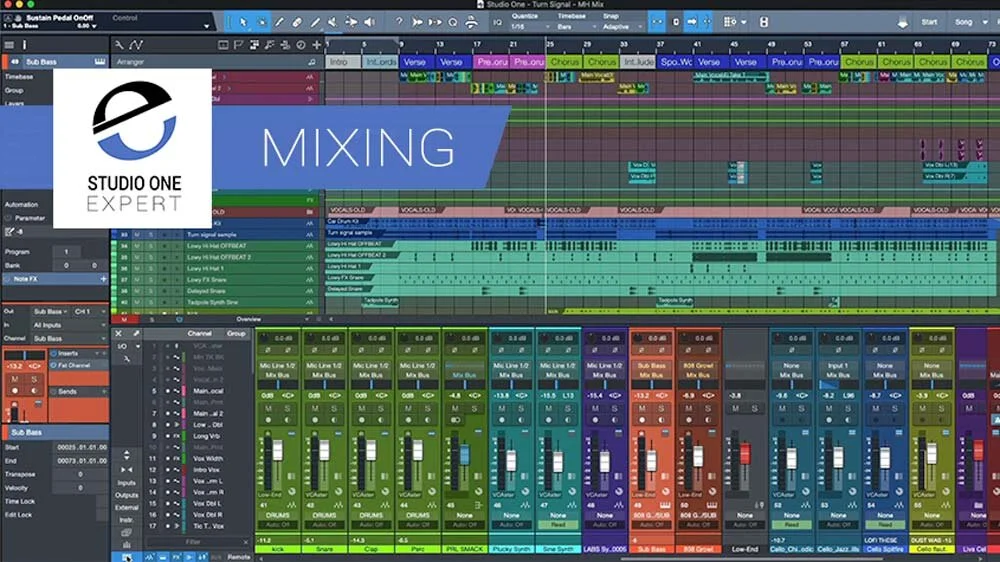Screen dimensions: 1000x562
Task: Click the download arrow icon near Start
Action: 902,23
